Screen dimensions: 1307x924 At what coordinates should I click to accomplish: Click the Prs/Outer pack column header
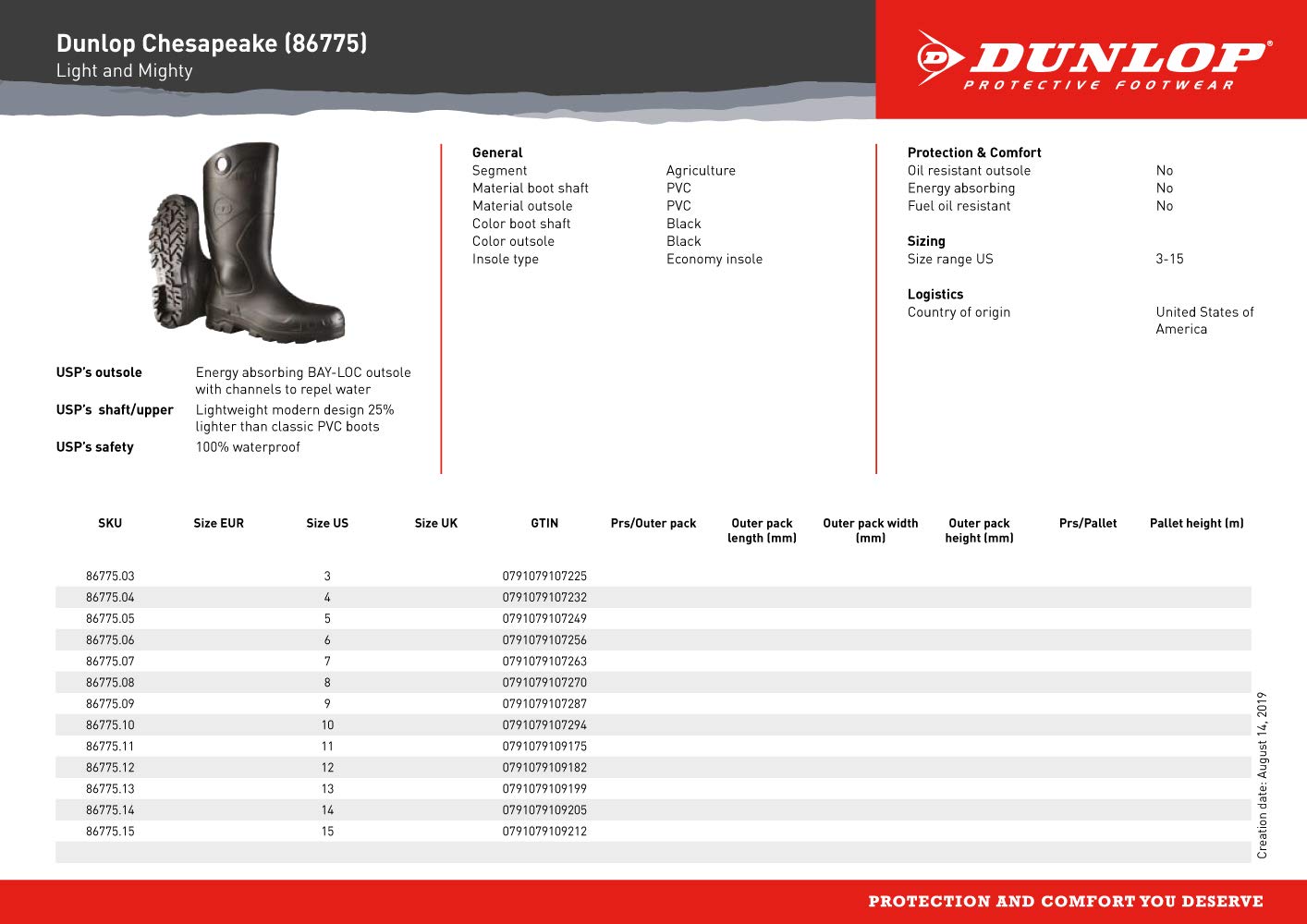coord(653,523)
